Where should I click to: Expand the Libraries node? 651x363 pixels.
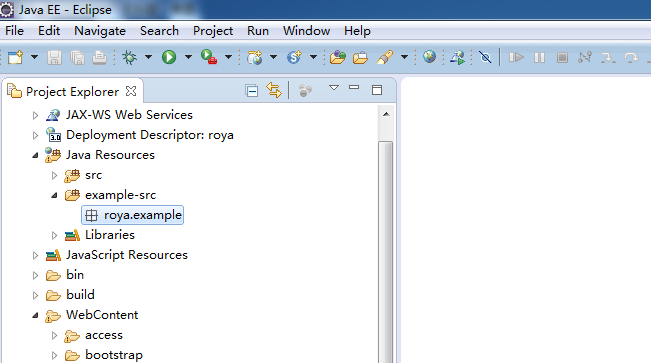click(54, 235)
